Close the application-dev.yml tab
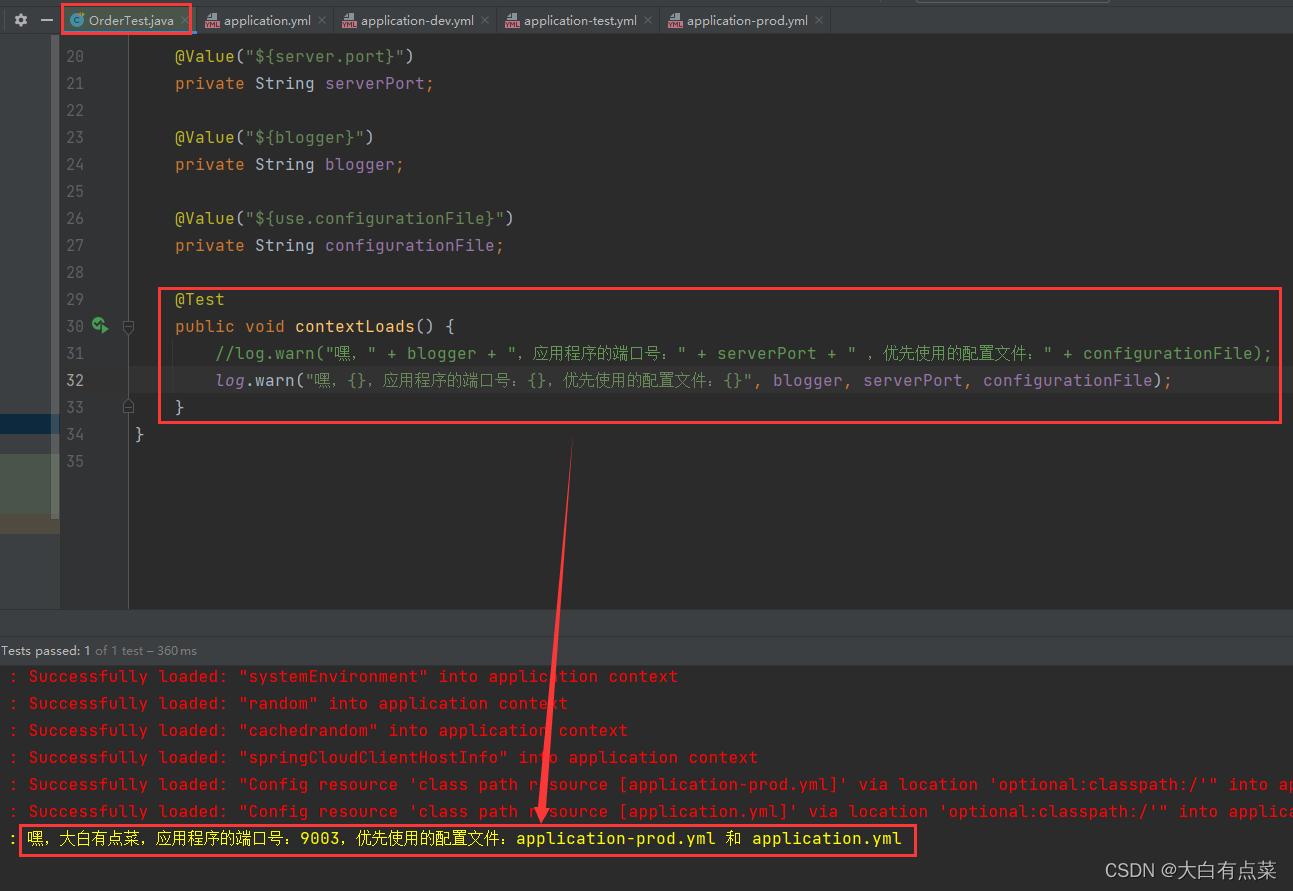Viewport: 1293px width, 891px height. [x=485, y=20]
